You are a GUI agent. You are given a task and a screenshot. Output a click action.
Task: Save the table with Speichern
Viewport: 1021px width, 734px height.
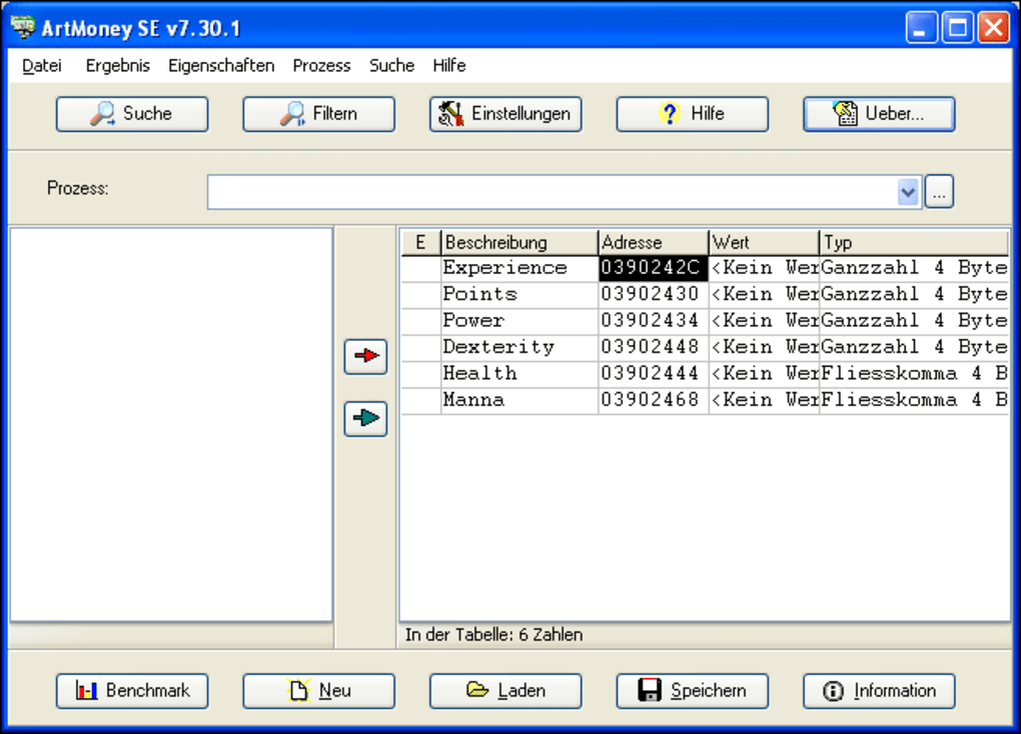[692, 690]
